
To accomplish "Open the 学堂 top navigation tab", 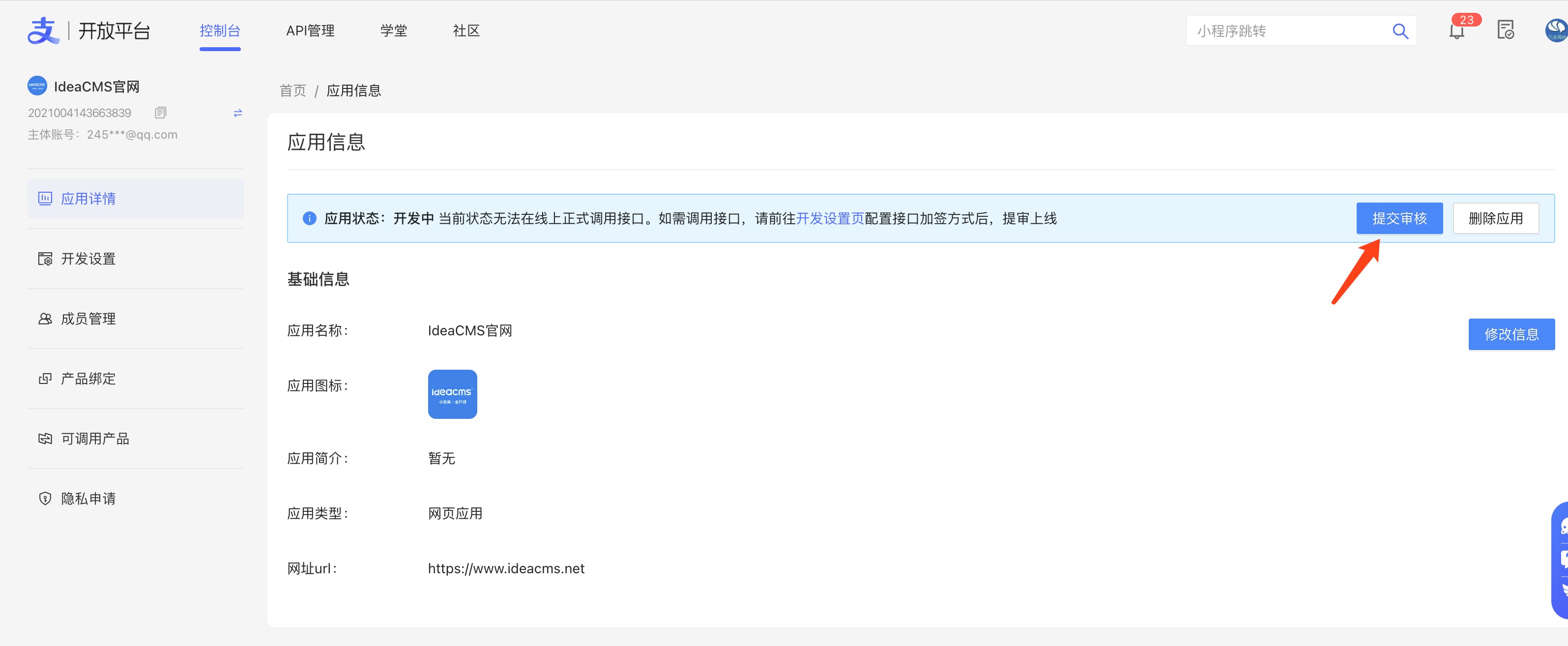I will 393,30.
